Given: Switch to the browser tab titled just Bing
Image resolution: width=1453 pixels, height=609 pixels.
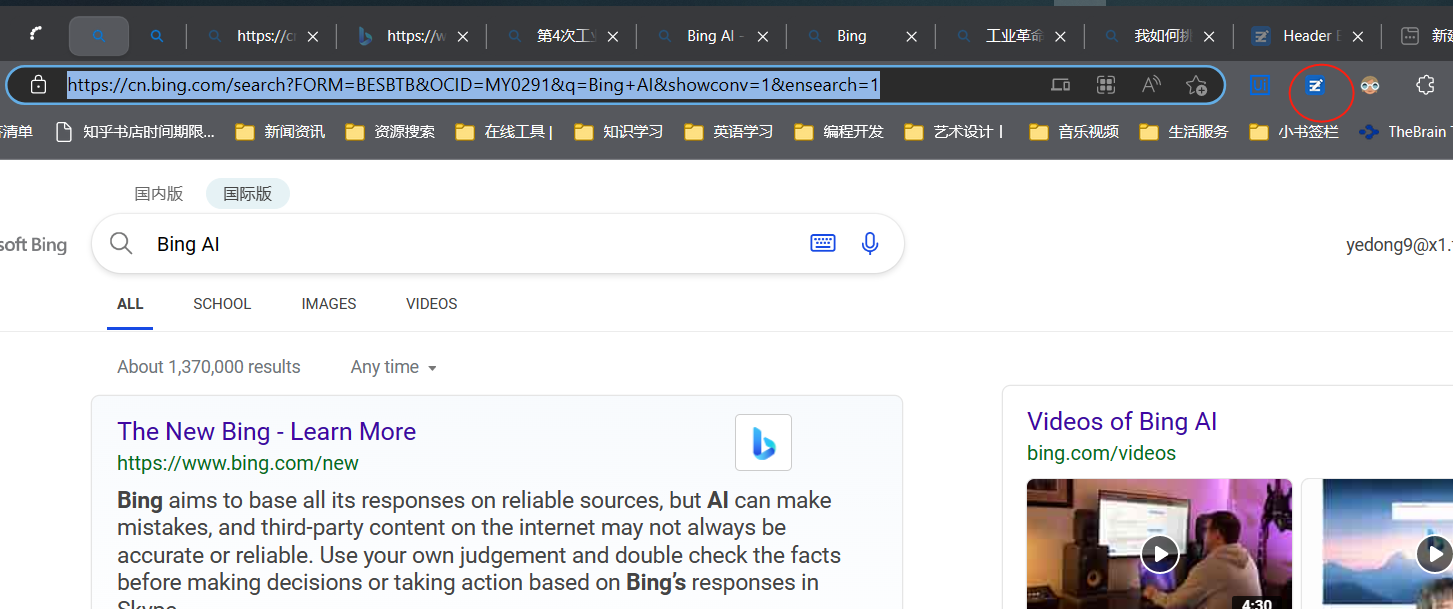Looking at the screenshot, I should (861, 36).
